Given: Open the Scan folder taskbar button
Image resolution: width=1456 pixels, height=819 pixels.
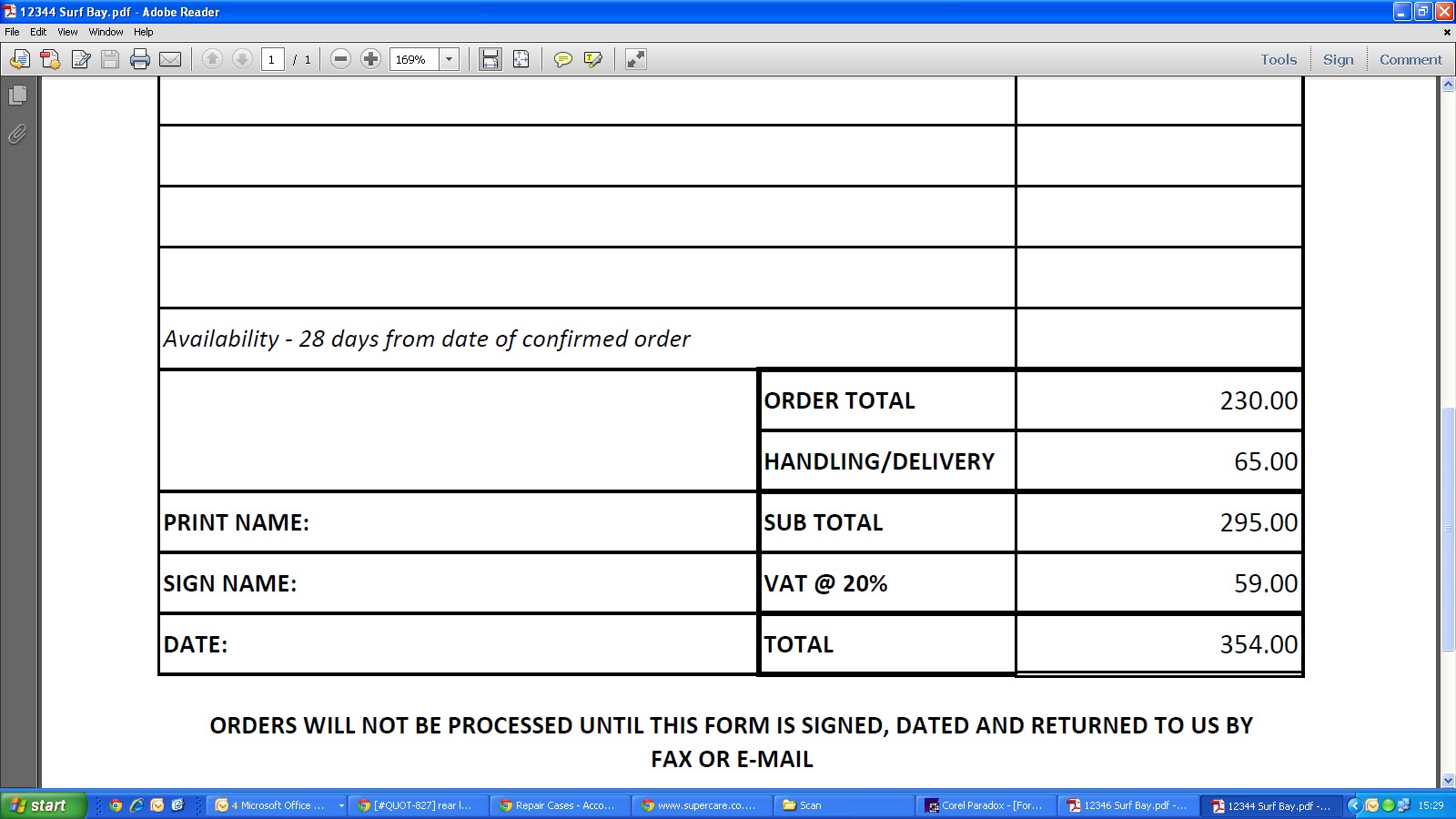Looking at the screenshot, I should tap(845, 805).
